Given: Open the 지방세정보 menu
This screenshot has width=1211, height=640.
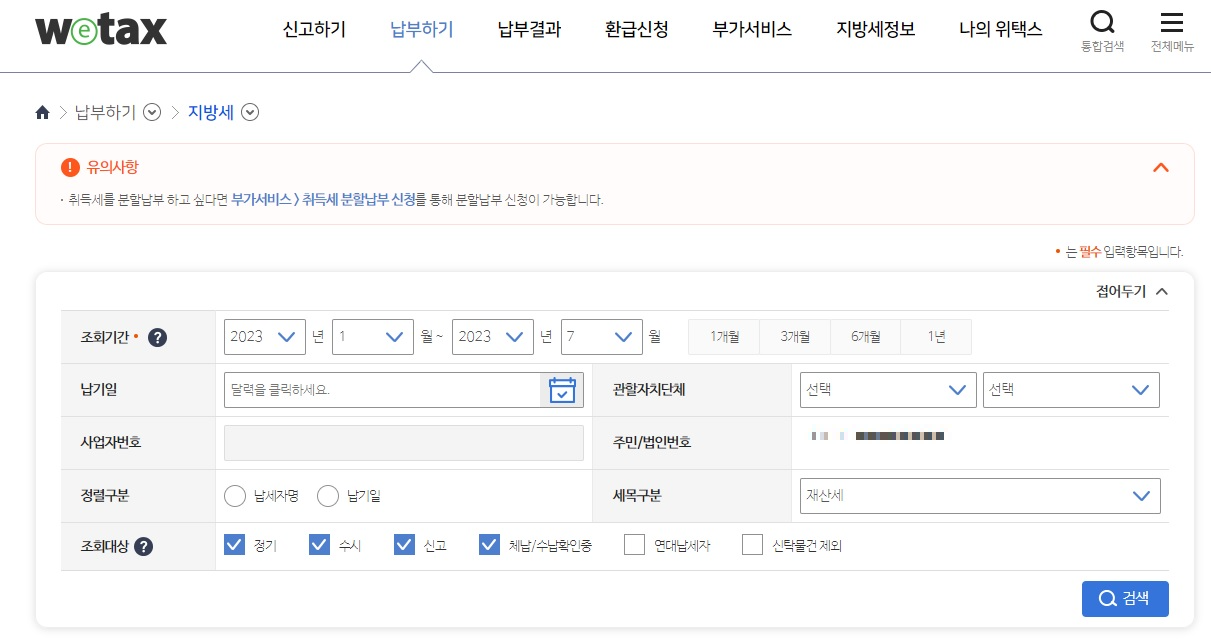Looking at the screenshot, I should point(874,30).
